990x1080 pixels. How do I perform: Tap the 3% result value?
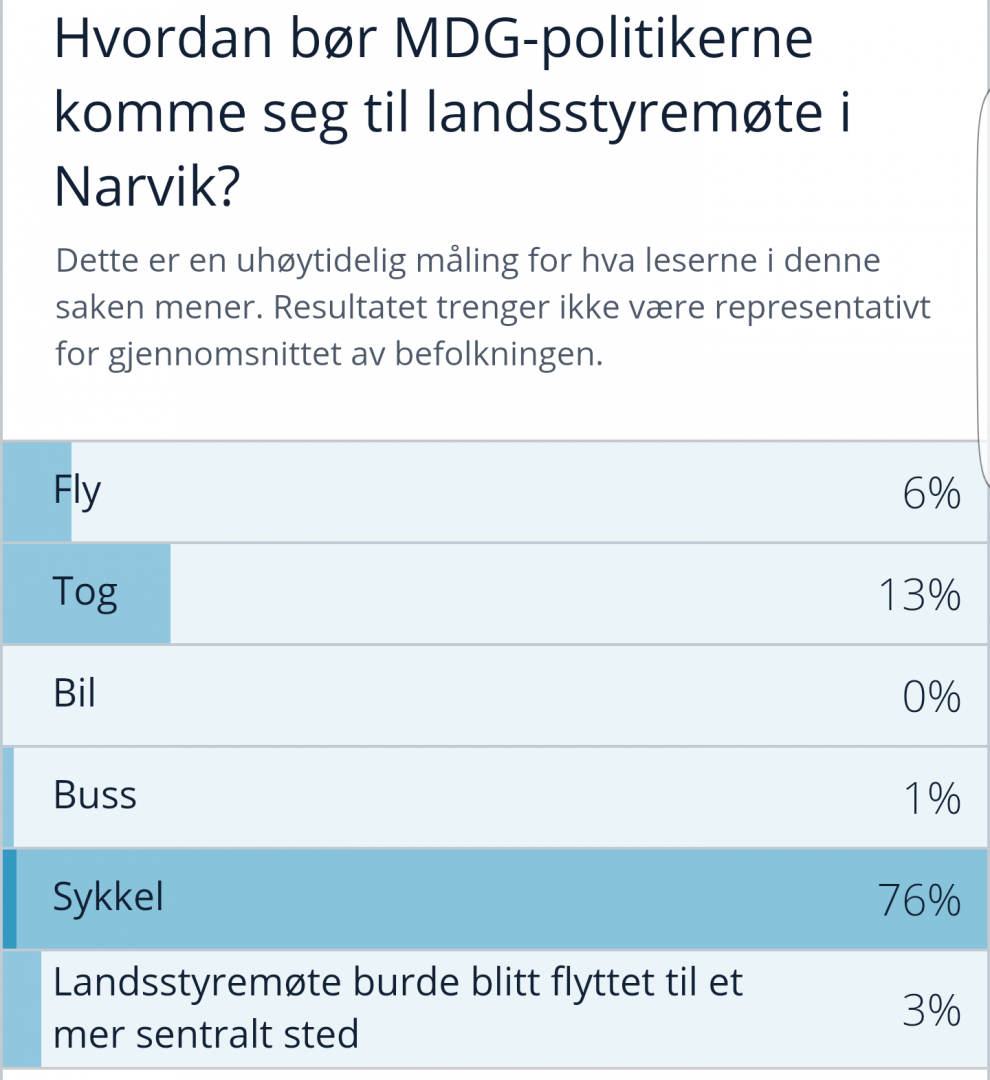[930, 1011]
